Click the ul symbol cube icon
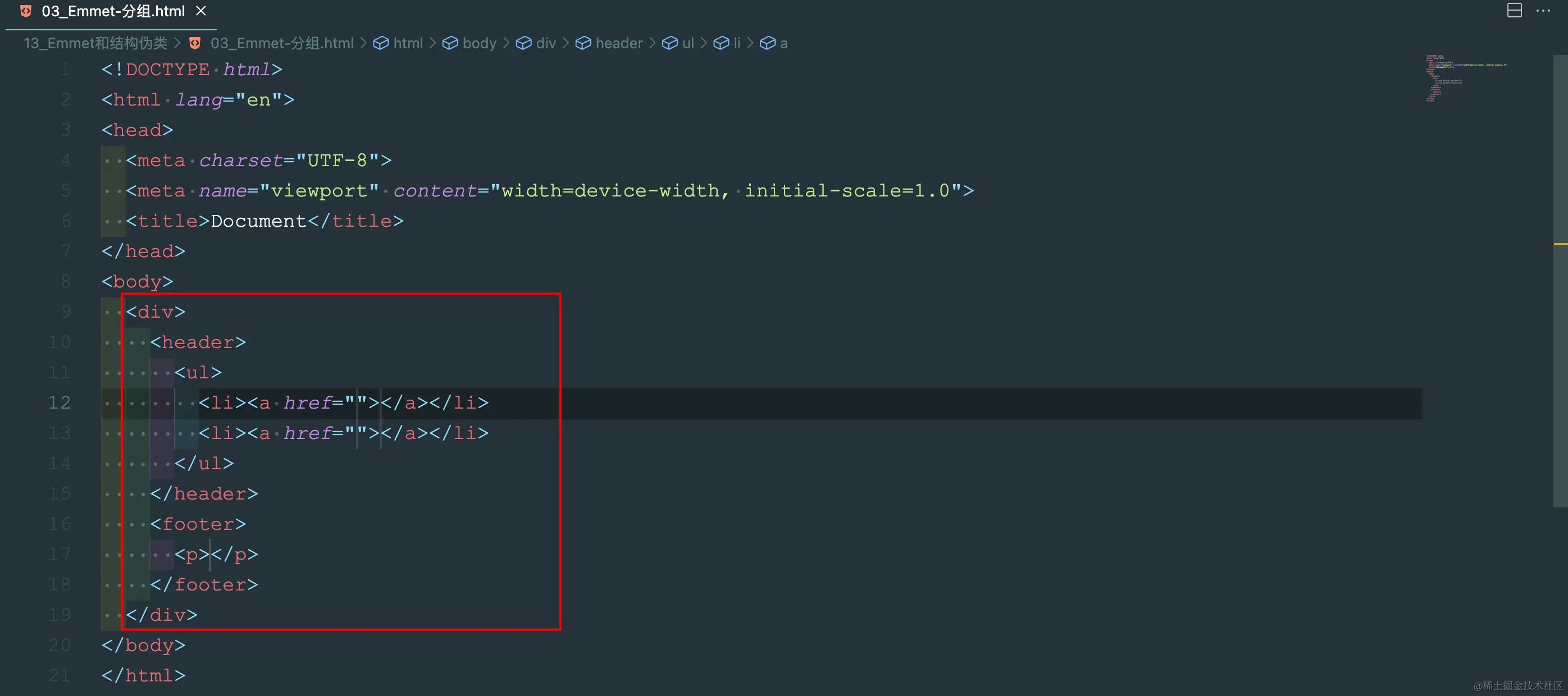 click(669, 43)
